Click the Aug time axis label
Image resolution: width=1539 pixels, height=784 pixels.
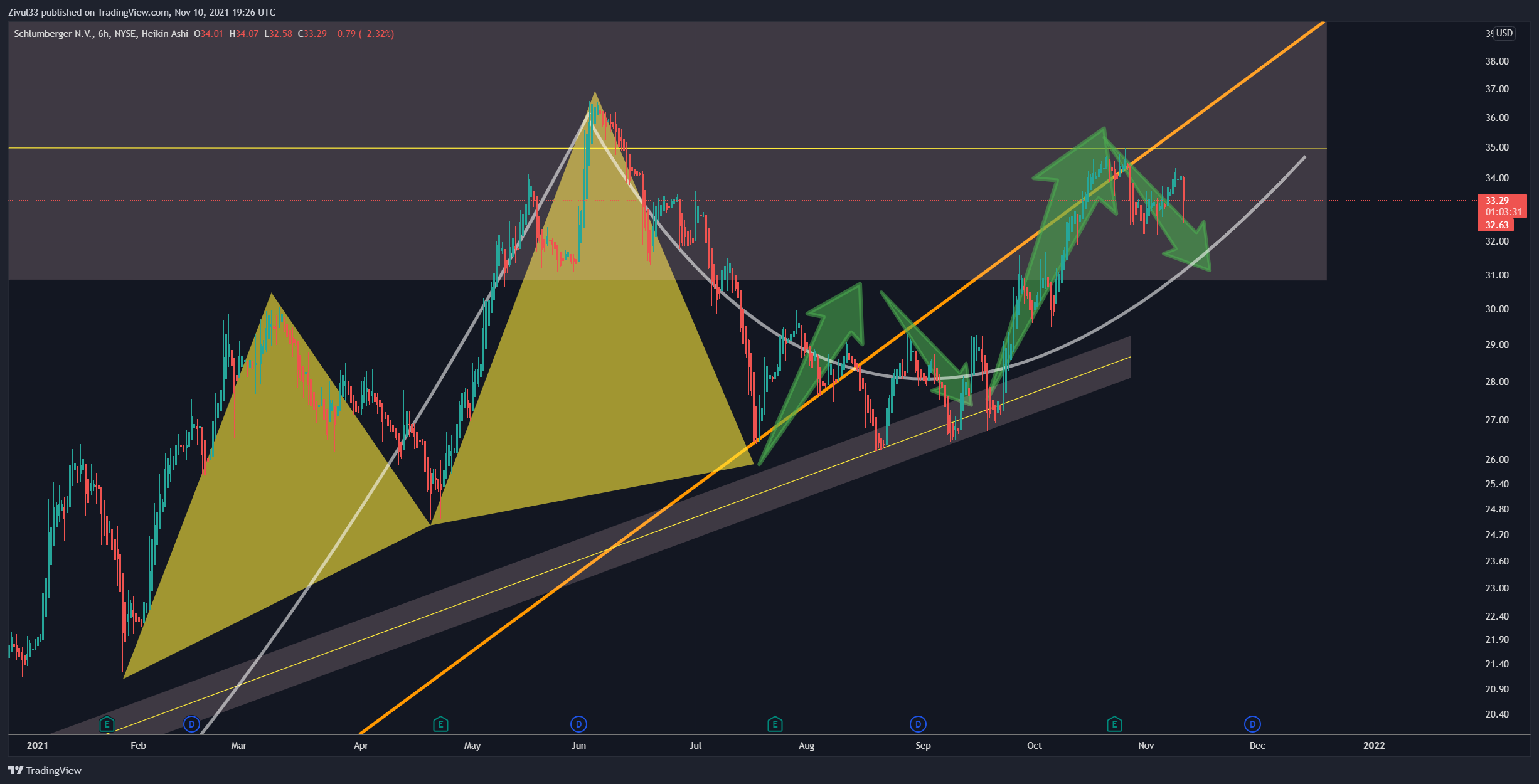(x=806, y=746)
